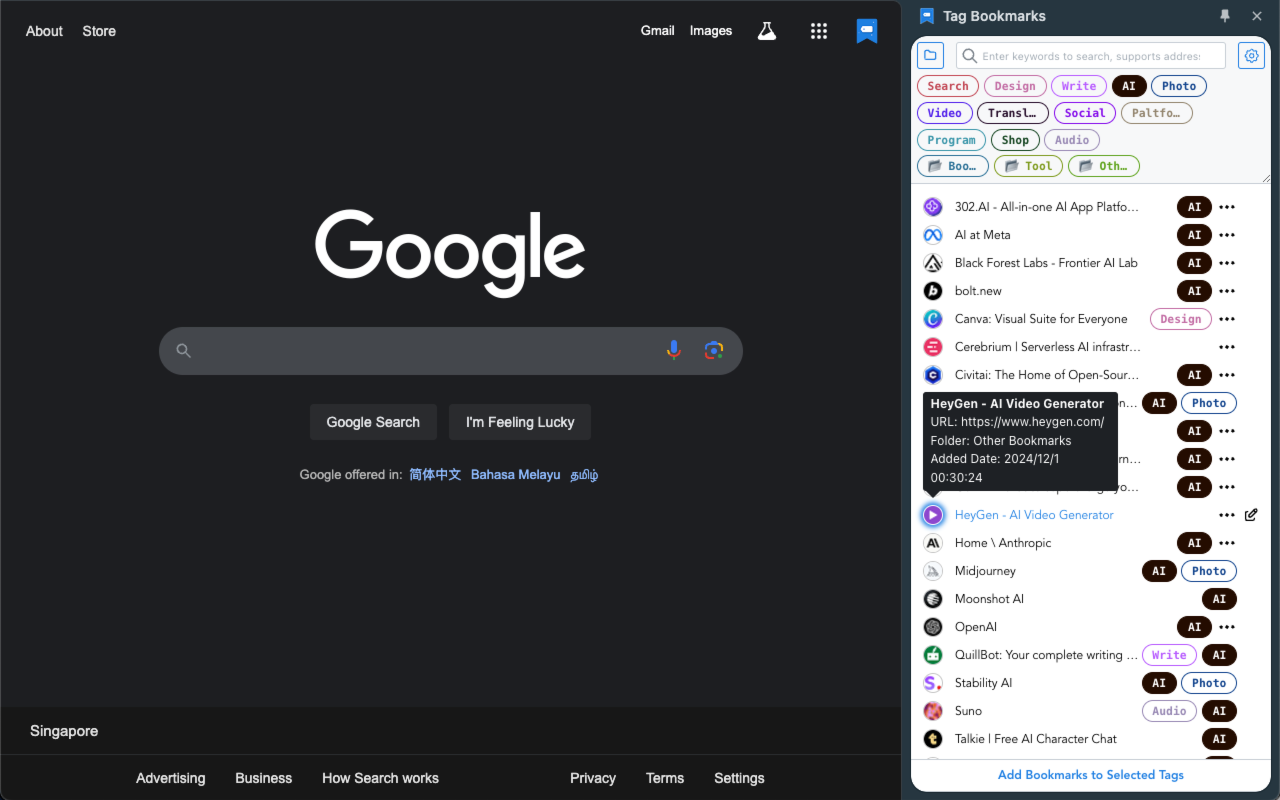Click the keyword search field in Tag Bookmarks

coord(1090,55)
